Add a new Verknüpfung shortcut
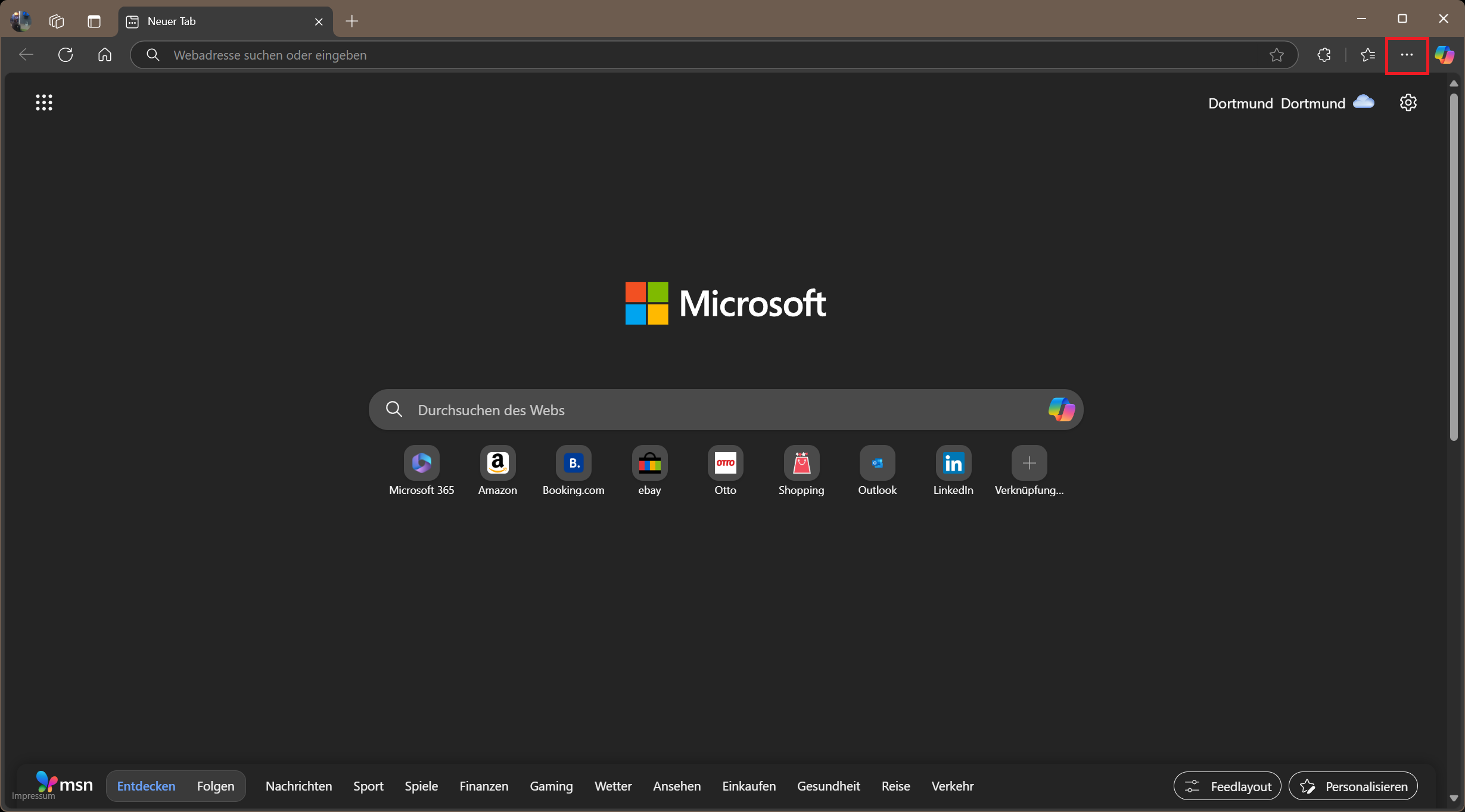Image resolution: width=1465 pixels, height=812 pixels. pyautogui.click(x=1029, y=471)
